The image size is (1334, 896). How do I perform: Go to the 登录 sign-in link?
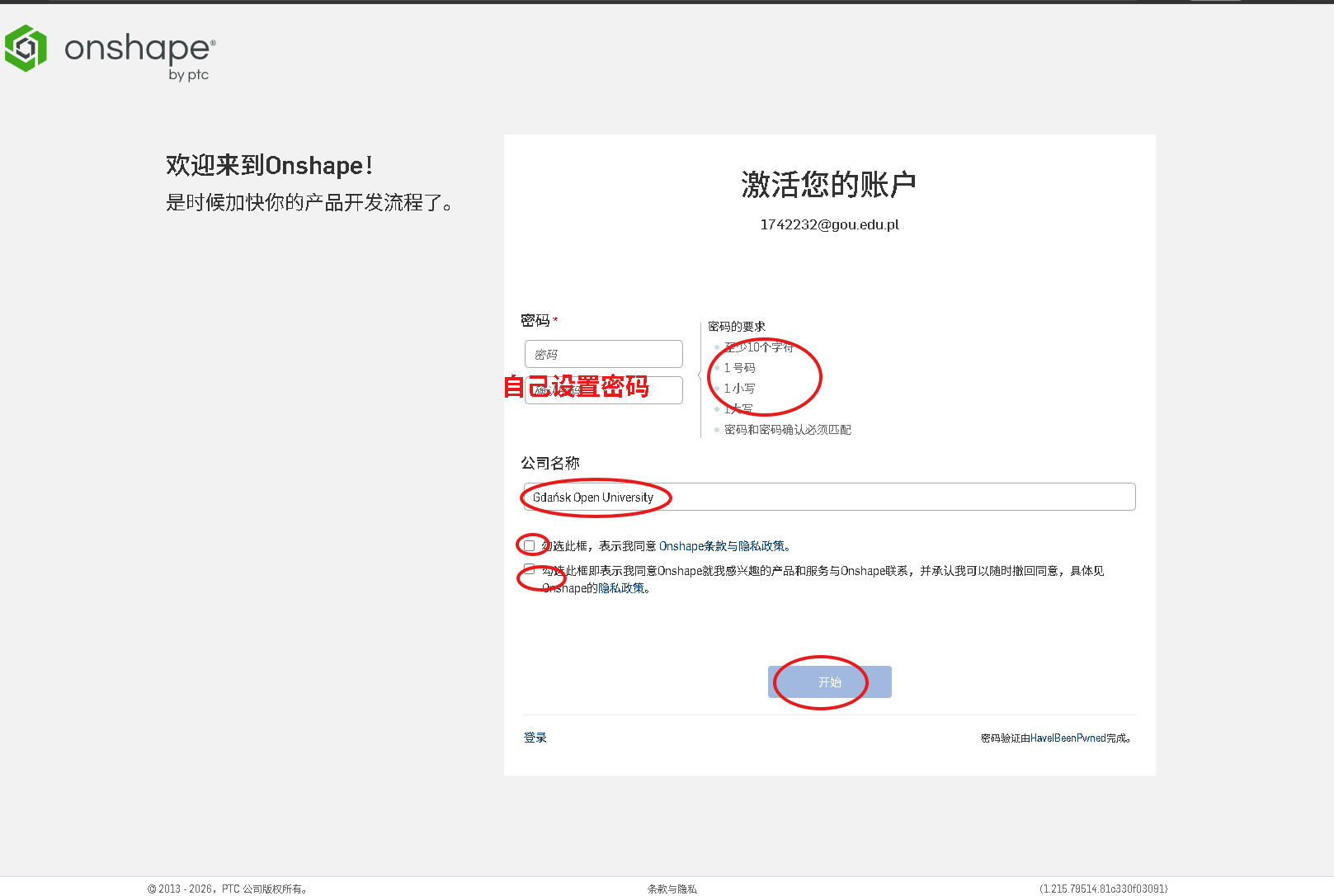tap(535, 738)
